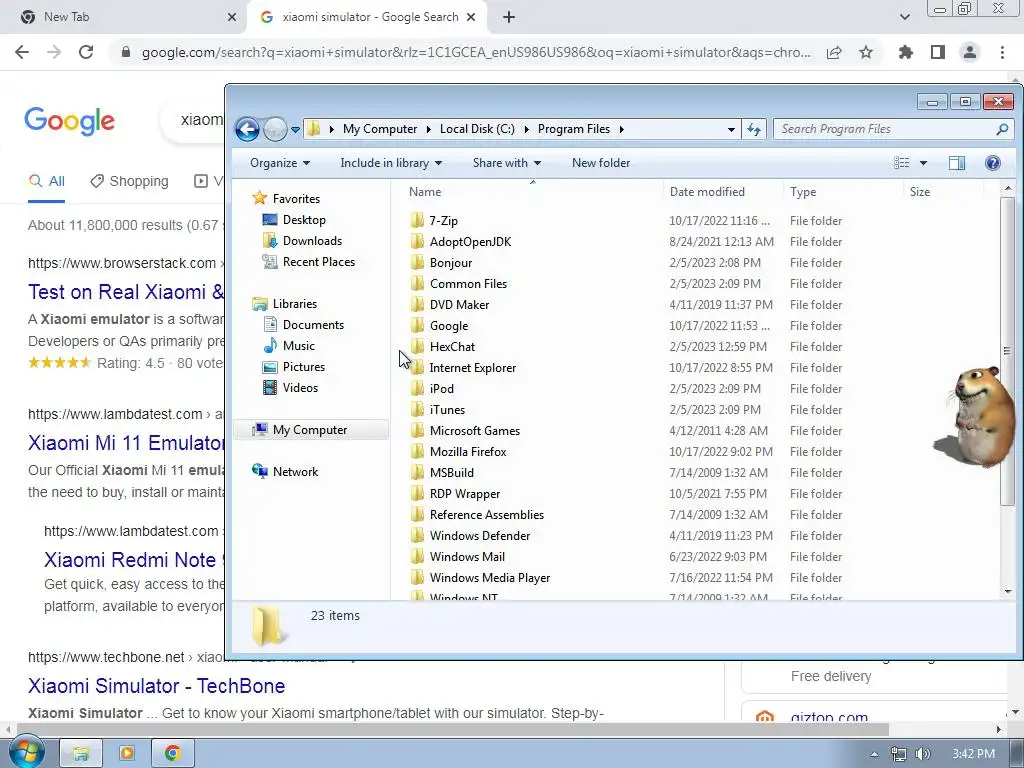Click the Explorer forward navigation arrow
Image resolution: width=1024 pixels, height=768 pixels.
(275, 129)
